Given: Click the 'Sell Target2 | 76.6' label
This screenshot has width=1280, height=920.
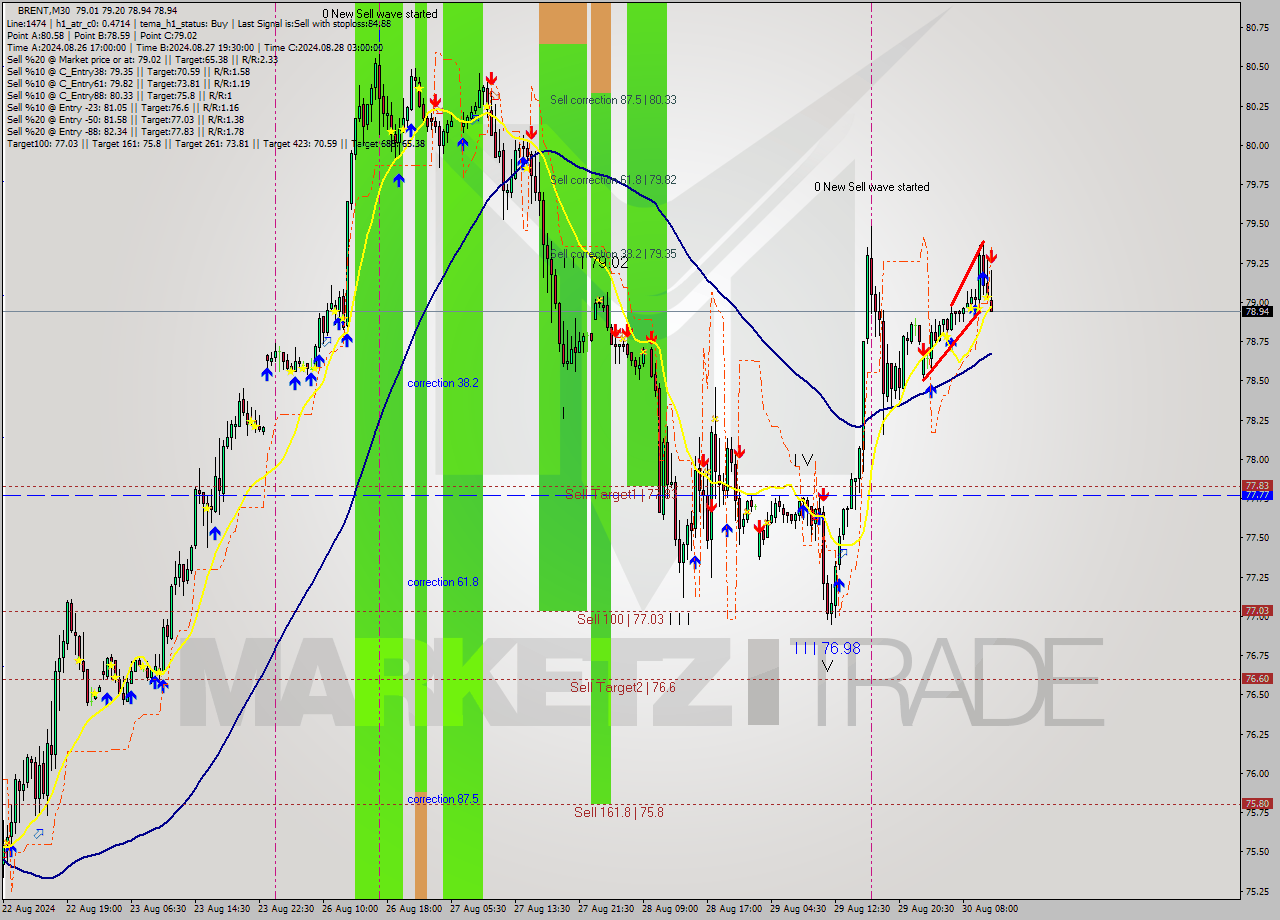Looking at the screenshot, I should (x=622, y=687).
